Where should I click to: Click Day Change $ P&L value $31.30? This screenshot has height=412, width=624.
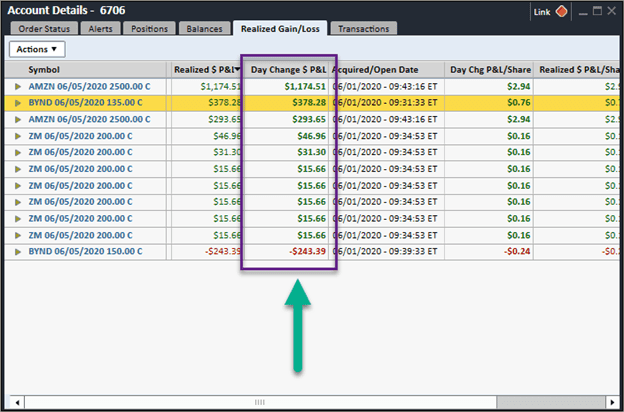tap(312, 152)
